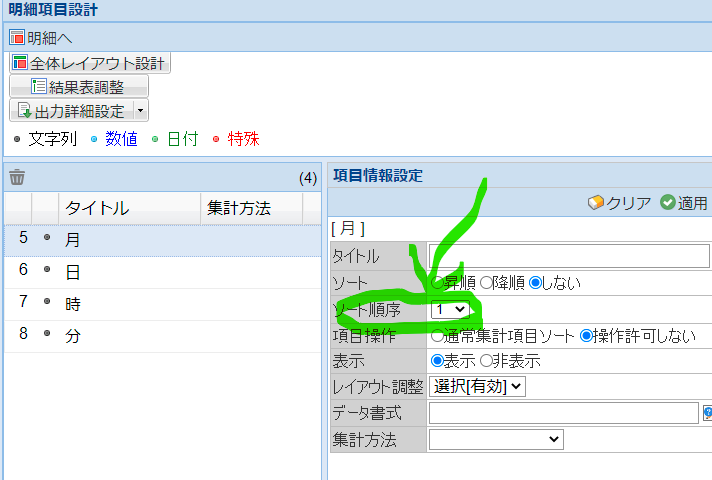Click the 日付 legend label
Viewport: 712px width, 480px height.
[x=183, y=139]
